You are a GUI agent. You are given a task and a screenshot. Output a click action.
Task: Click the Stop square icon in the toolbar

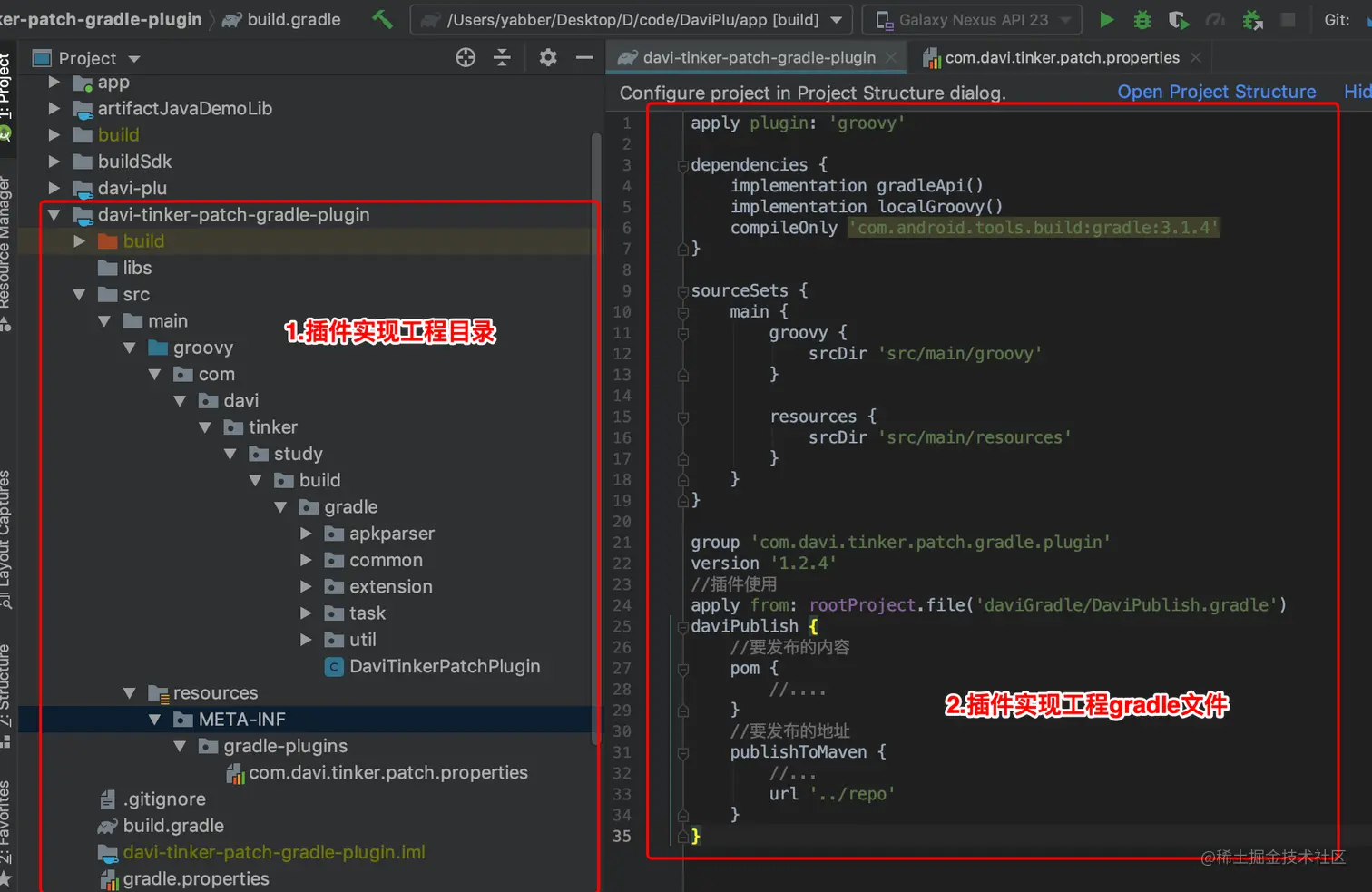click(1288, 19)
